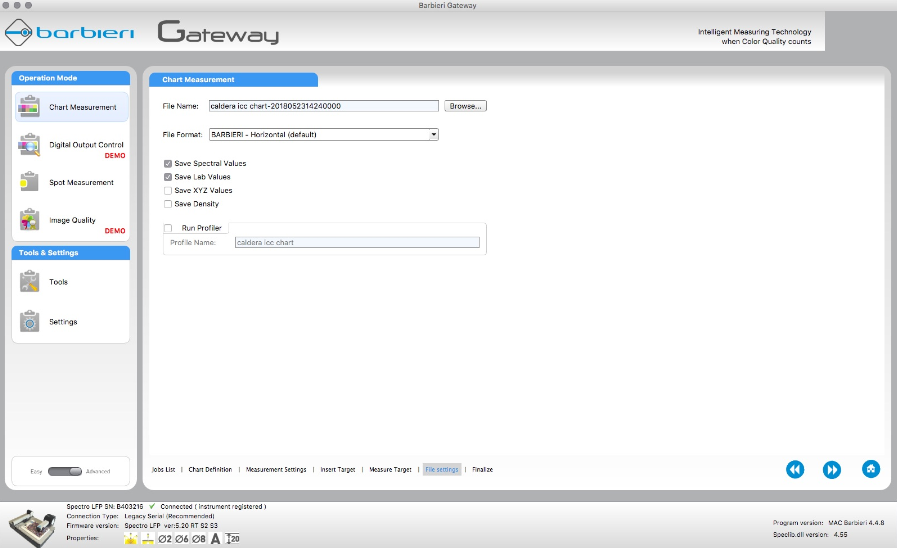Click the Ø8 aperture property icon
Image resolution: width=897 pixels, height=548 pixels.
coord(199,539)
